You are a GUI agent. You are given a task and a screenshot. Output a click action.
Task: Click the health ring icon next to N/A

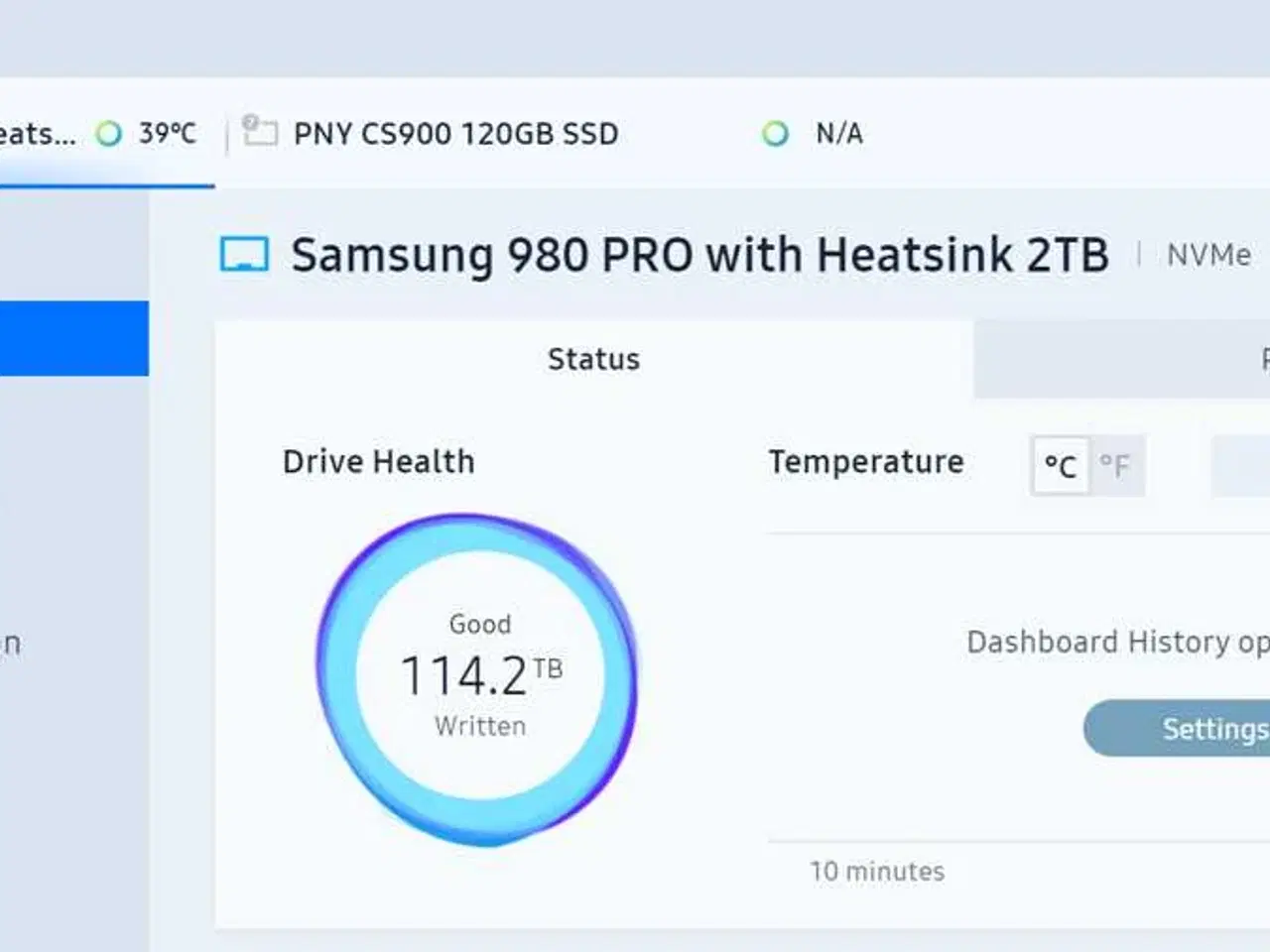776,133
